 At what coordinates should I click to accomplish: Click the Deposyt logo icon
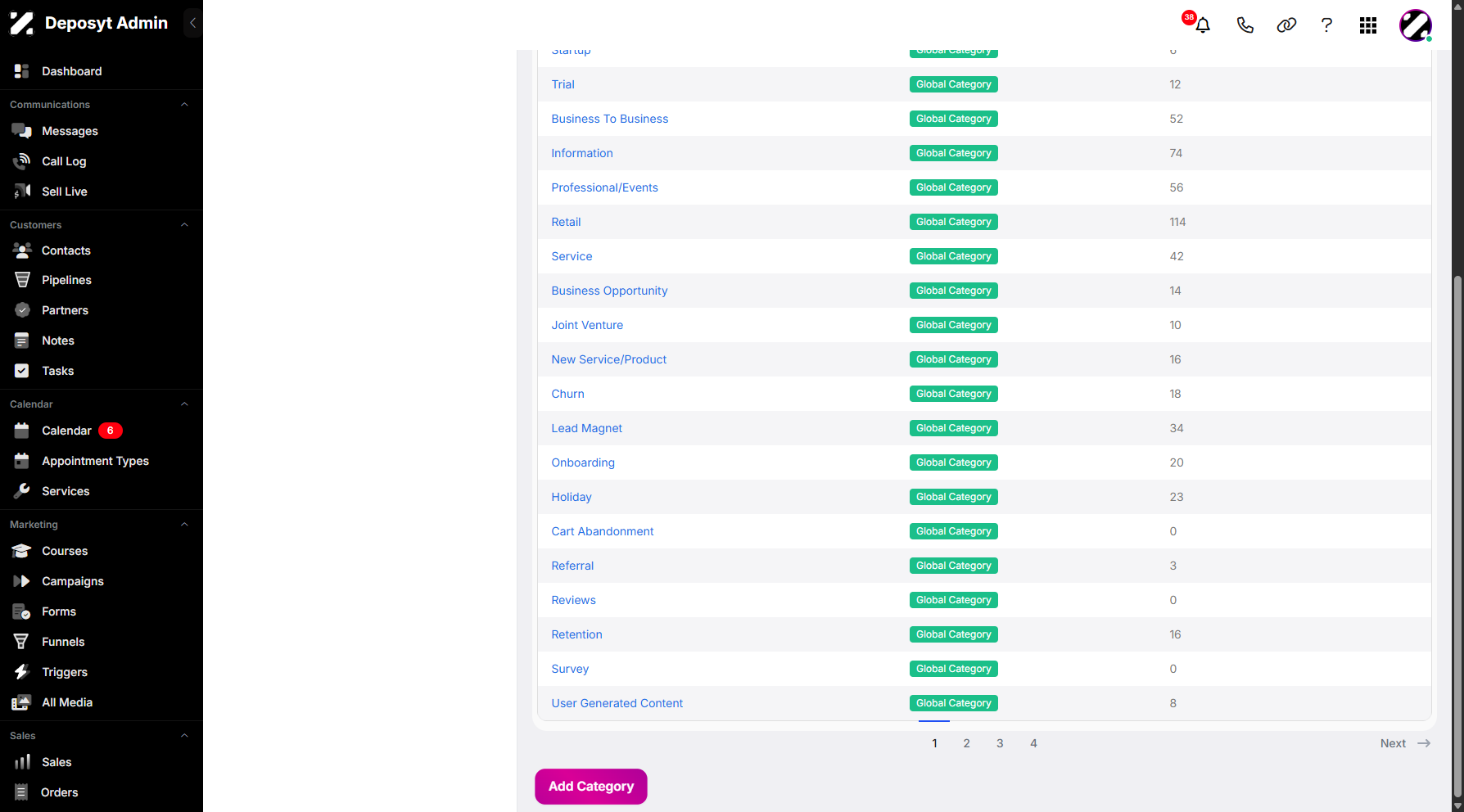pyautogui.click(x=22, y=23)
